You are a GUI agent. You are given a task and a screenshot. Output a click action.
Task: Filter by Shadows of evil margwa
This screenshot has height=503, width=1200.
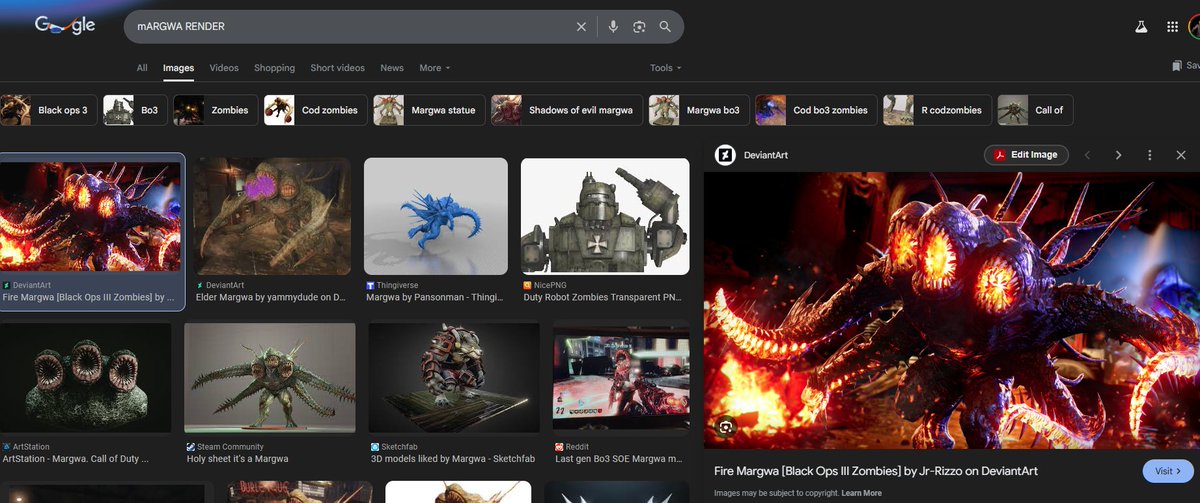click(566, 110)
